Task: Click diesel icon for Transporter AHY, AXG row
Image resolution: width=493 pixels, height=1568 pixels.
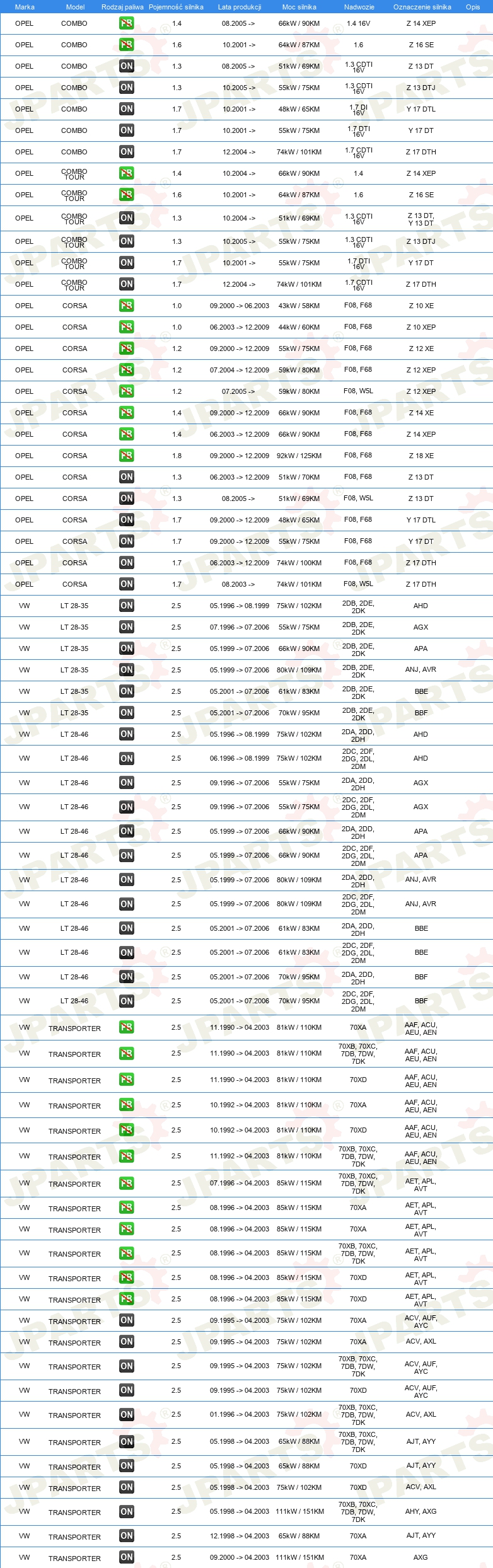Action: (126, 1511)
